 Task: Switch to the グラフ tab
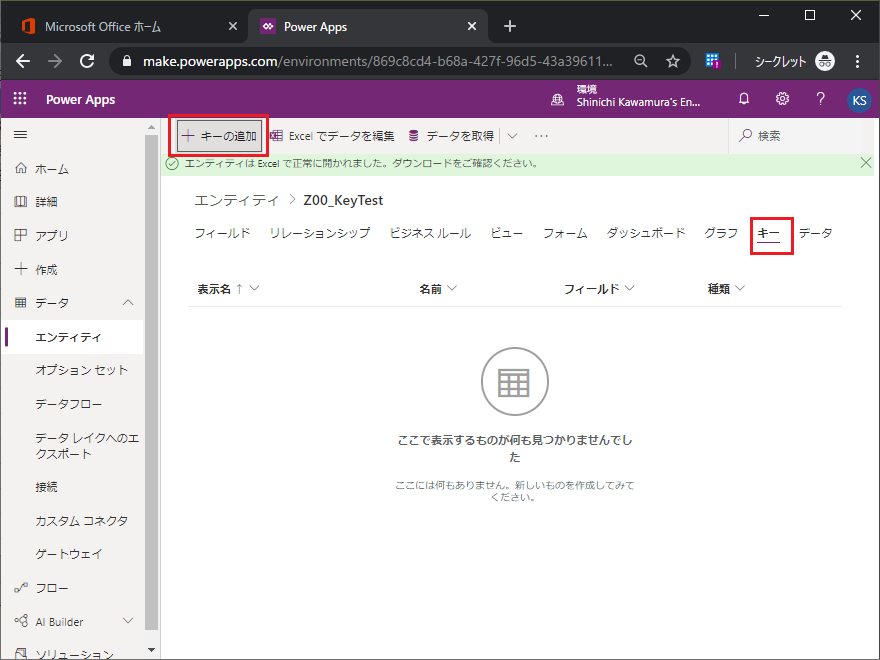tap(721, 233)
